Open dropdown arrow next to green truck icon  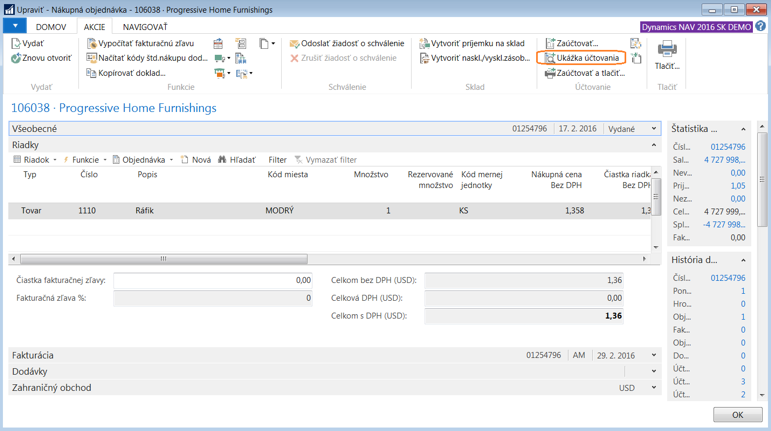pyautogui.click(x=229, y=58)
